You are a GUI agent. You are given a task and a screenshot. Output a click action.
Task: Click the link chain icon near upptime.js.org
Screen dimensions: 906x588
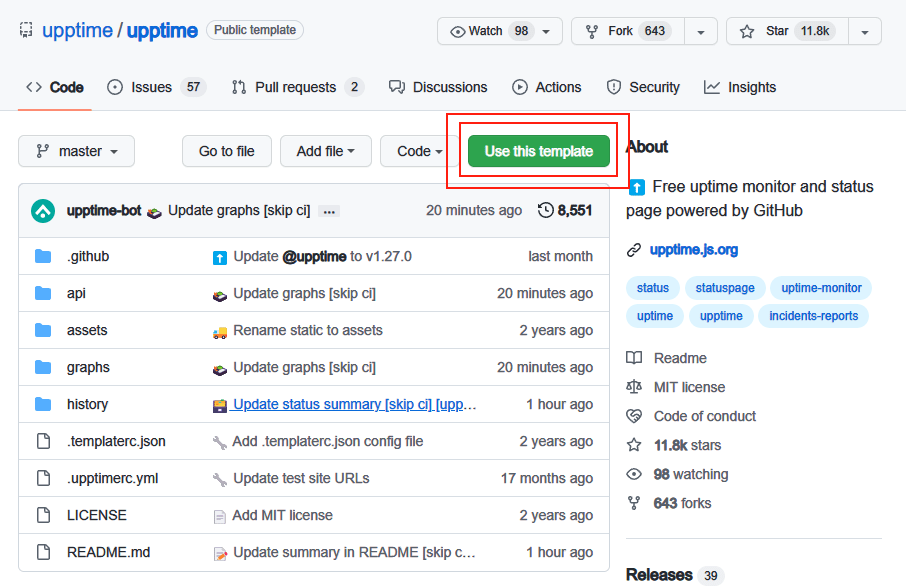634,250
